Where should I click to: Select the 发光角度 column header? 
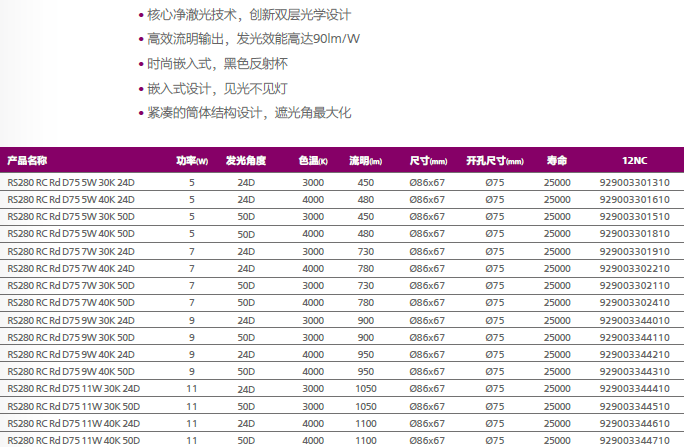click(x=246, y=160)
